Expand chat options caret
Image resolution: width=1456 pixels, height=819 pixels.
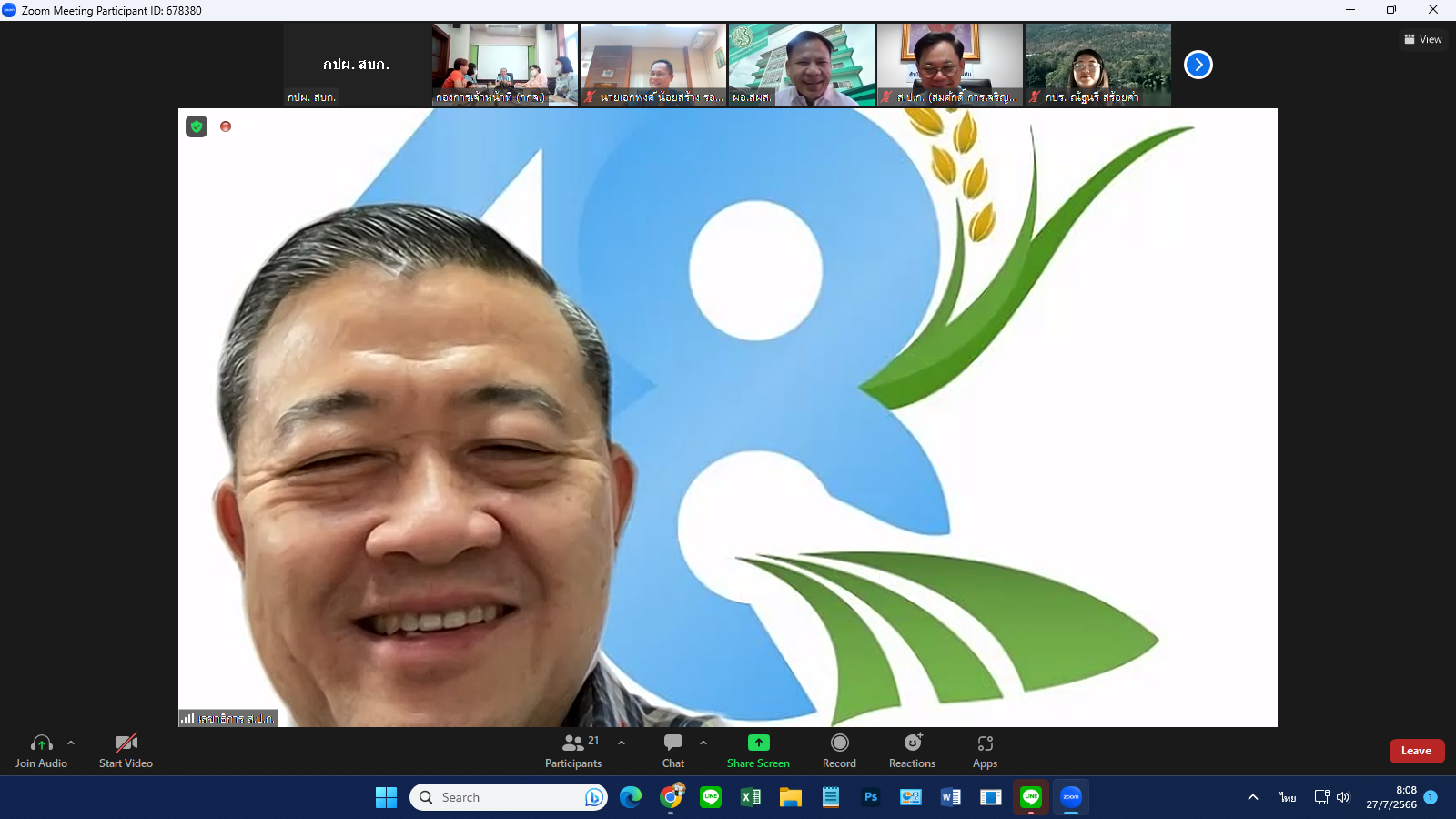point(703,743)
